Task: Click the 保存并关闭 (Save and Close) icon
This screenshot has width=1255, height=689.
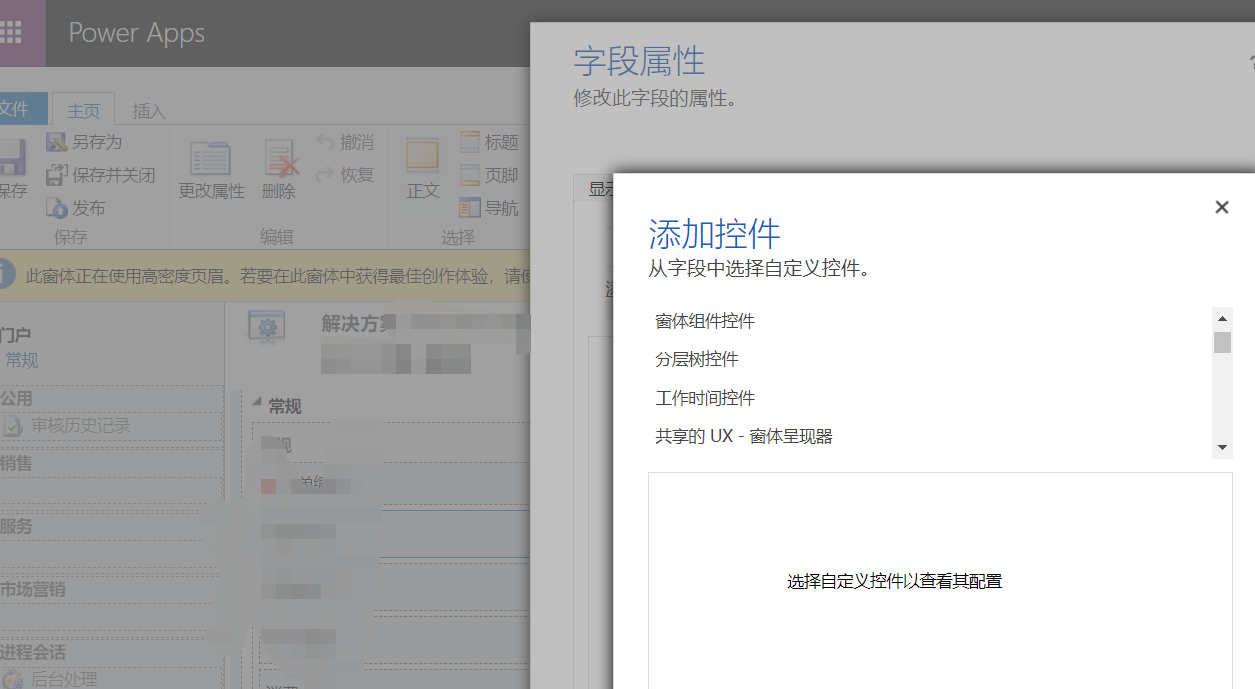Action: pos(57,174)
